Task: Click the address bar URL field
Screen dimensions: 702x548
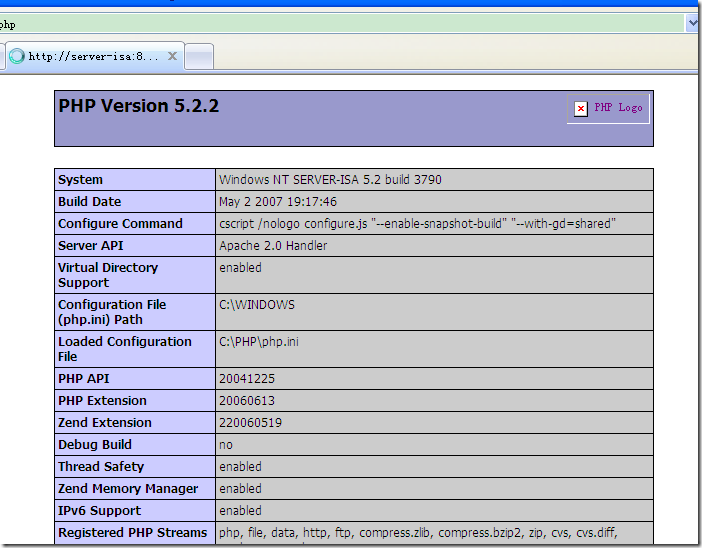Action: [342, 23]
